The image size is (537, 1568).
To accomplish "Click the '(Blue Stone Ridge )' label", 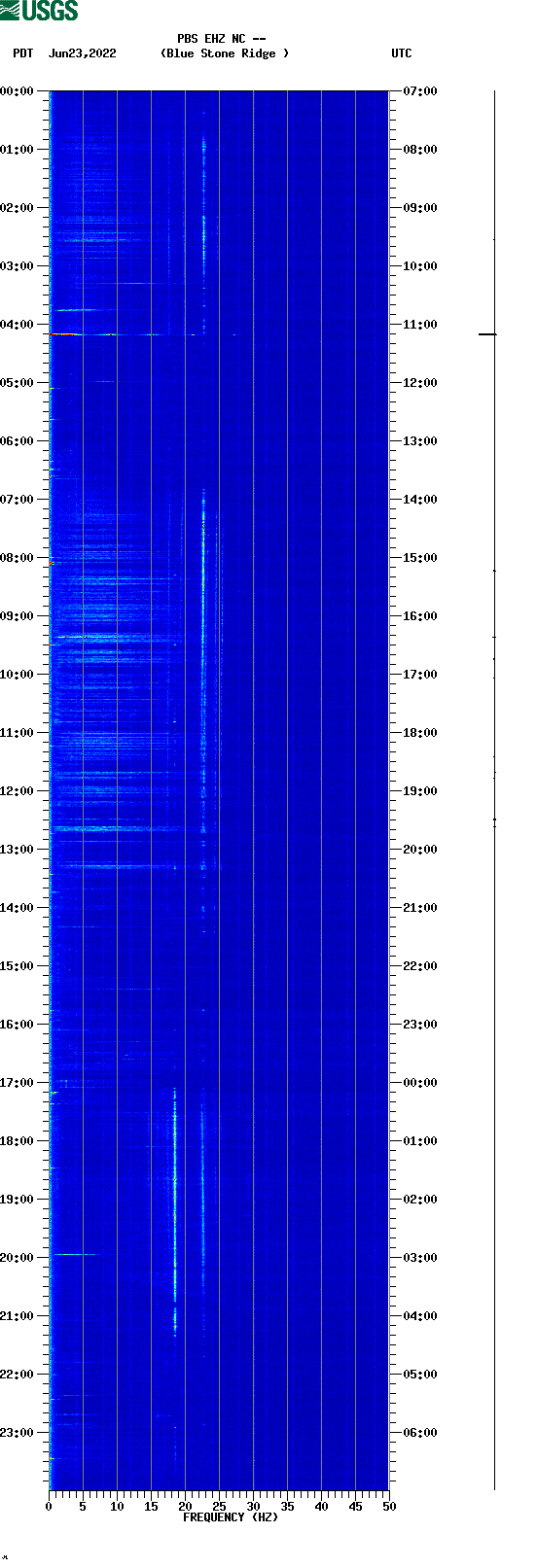I will coord(225,53).
